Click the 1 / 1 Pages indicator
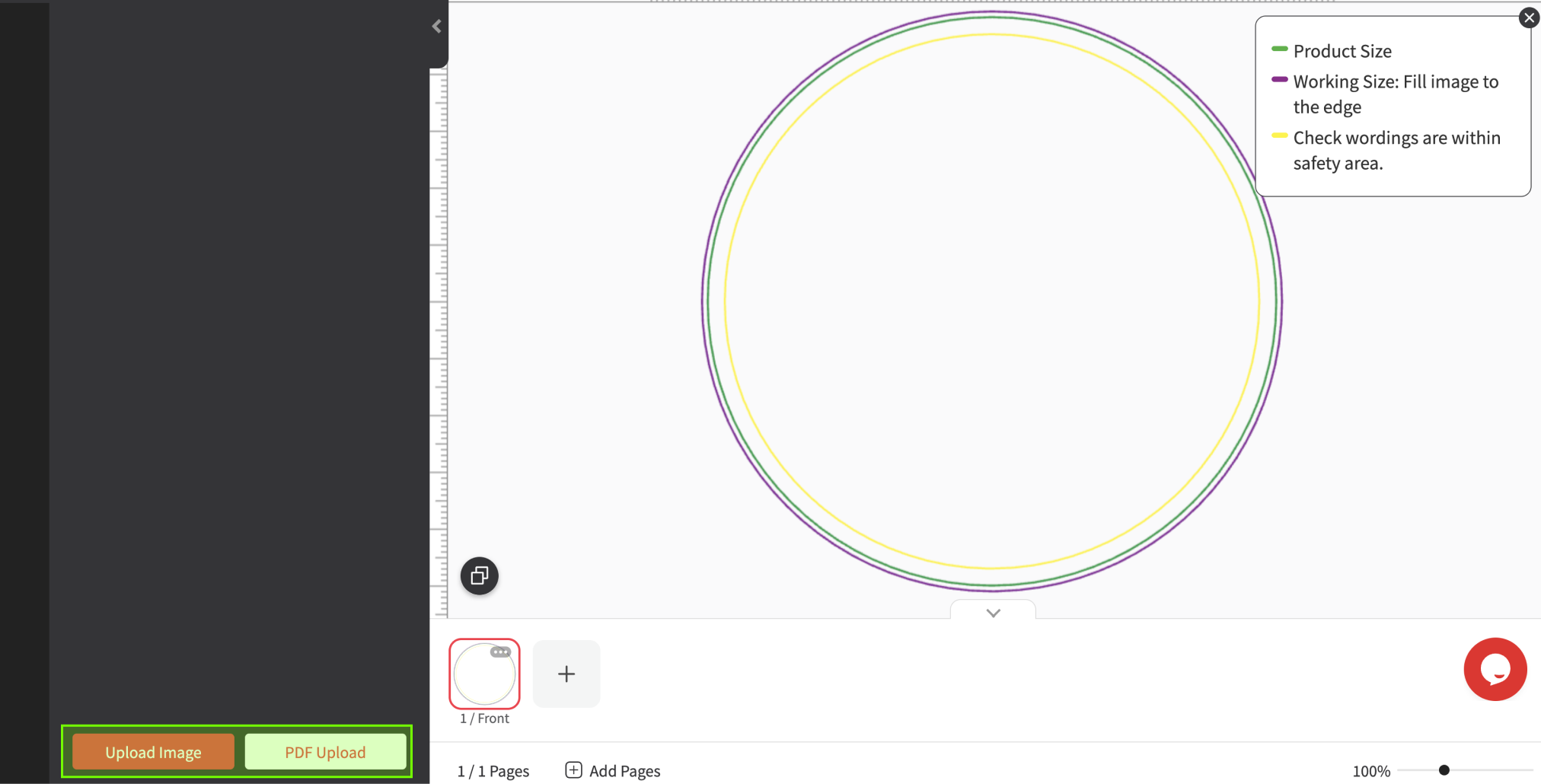The width and height of the screenshot is (1541, 784). (493, 771)
